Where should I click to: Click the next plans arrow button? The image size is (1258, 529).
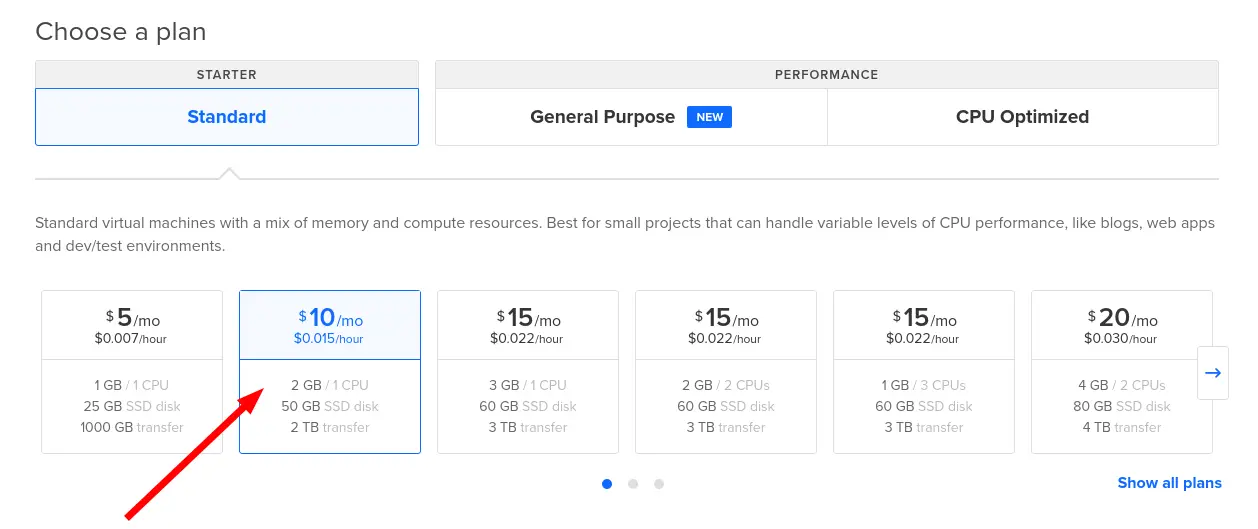(1212, 373)
